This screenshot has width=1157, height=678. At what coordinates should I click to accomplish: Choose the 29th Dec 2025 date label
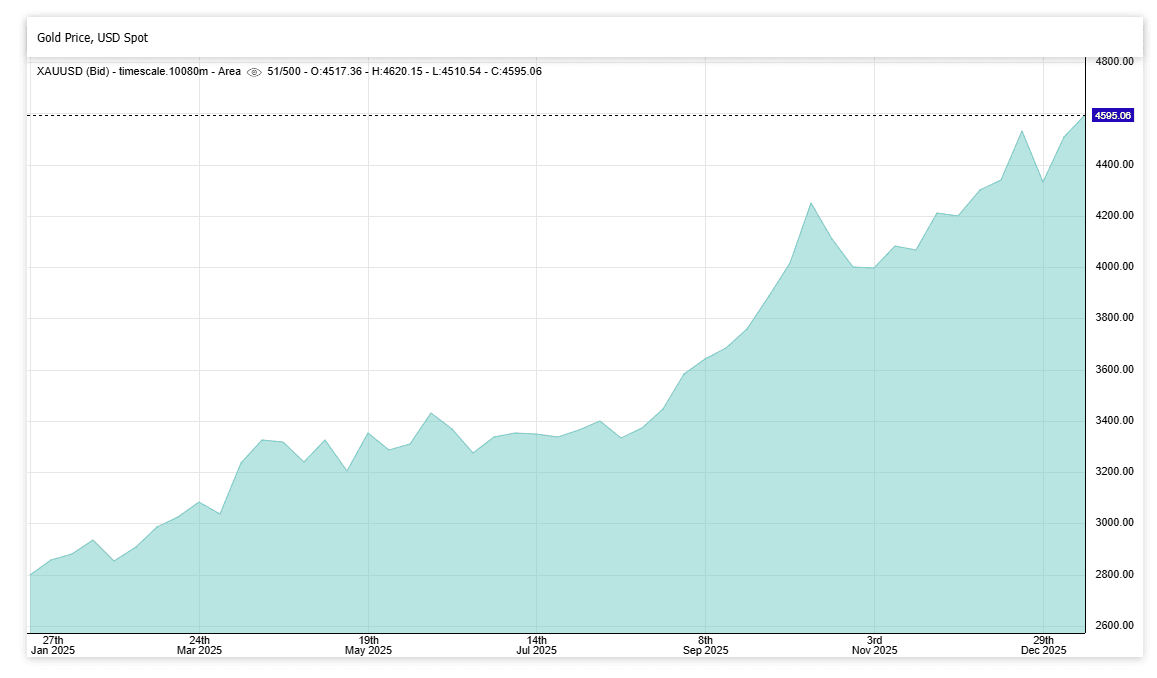coord(1043,645)
